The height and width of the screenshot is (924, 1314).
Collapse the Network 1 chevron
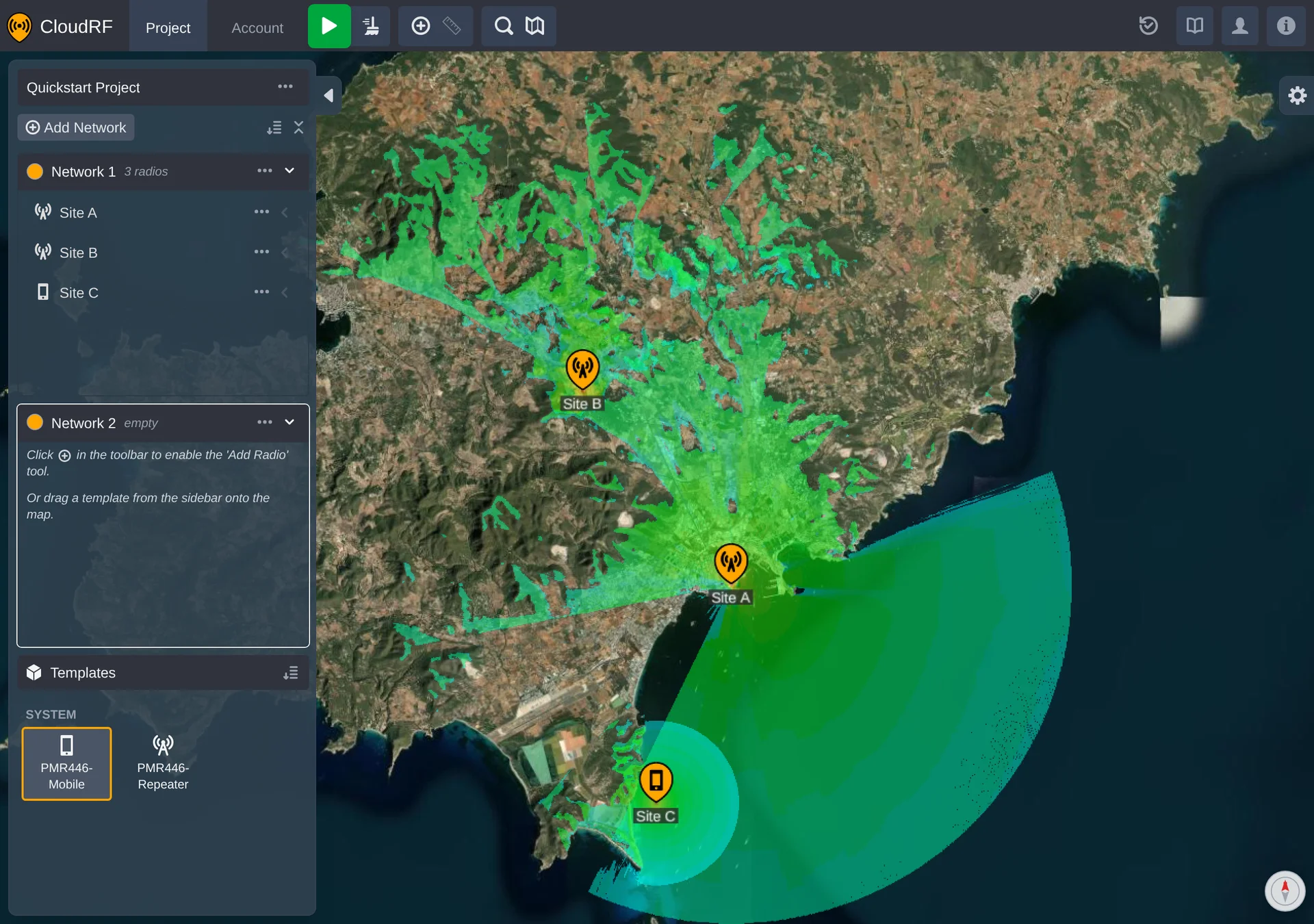tap(289, 170)
